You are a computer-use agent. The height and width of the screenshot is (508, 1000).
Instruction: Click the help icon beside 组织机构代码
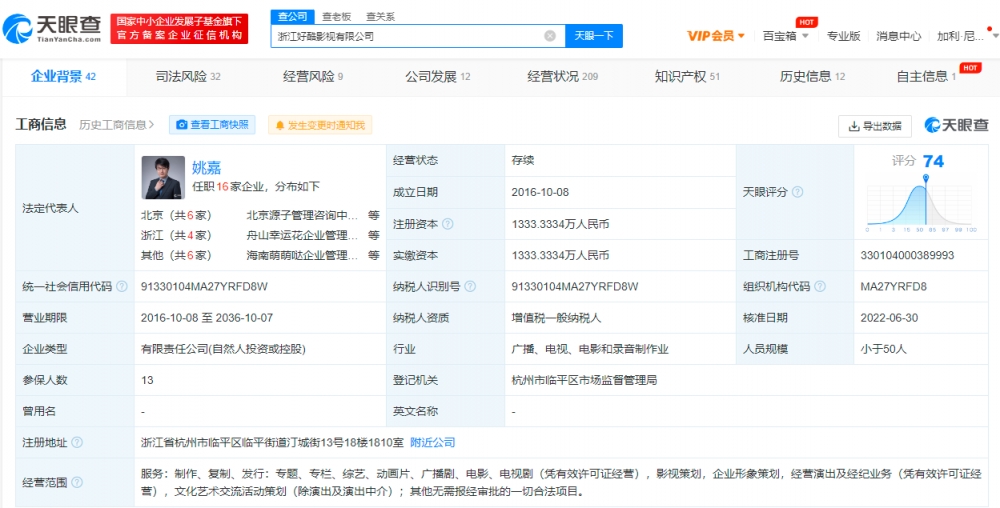click(820, 287)
